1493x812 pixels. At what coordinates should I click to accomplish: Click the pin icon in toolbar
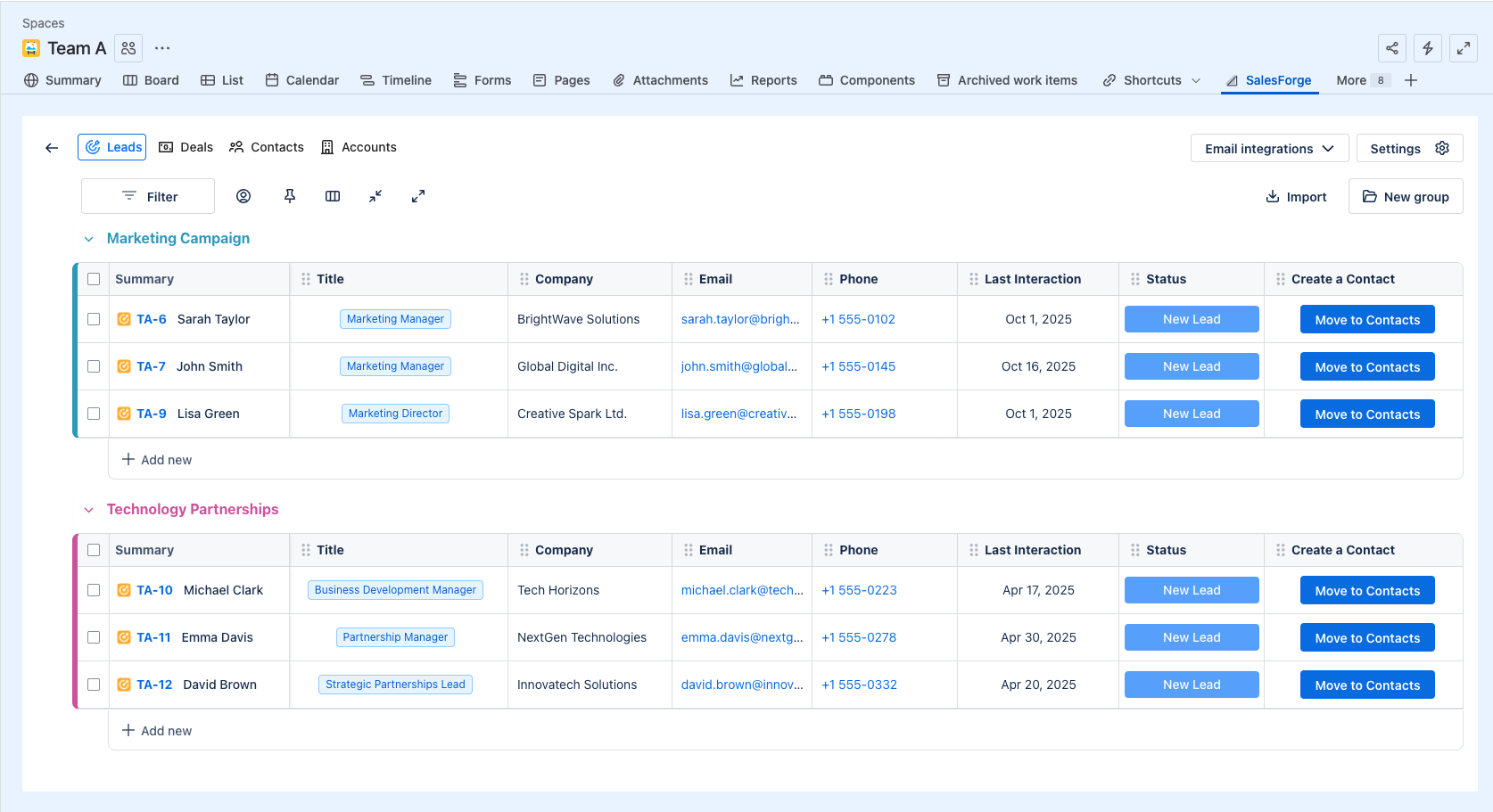(x=290, y=196)
